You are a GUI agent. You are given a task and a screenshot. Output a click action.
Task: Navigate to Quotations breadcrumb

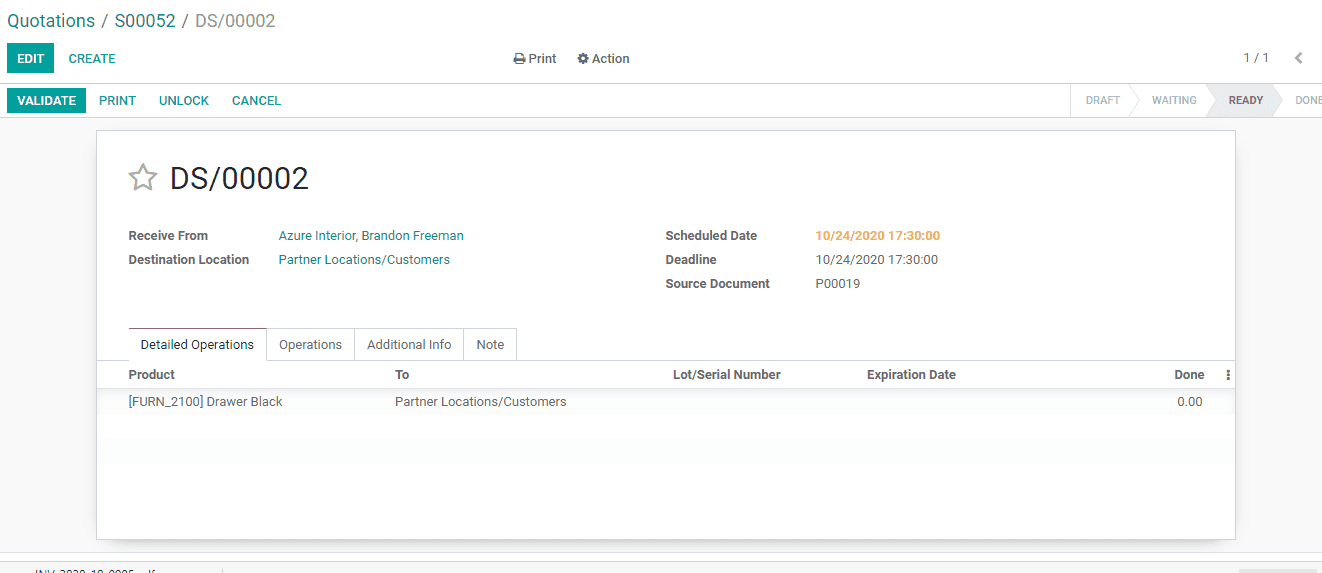(51, 21)
